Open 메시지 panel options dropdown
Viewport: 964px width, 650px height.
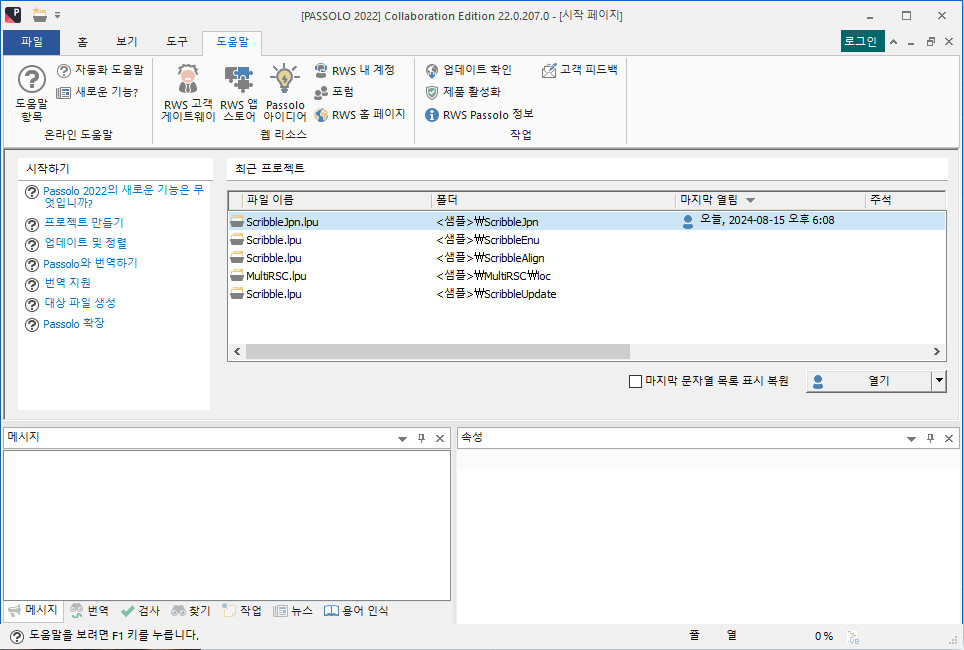coord(402,438)
